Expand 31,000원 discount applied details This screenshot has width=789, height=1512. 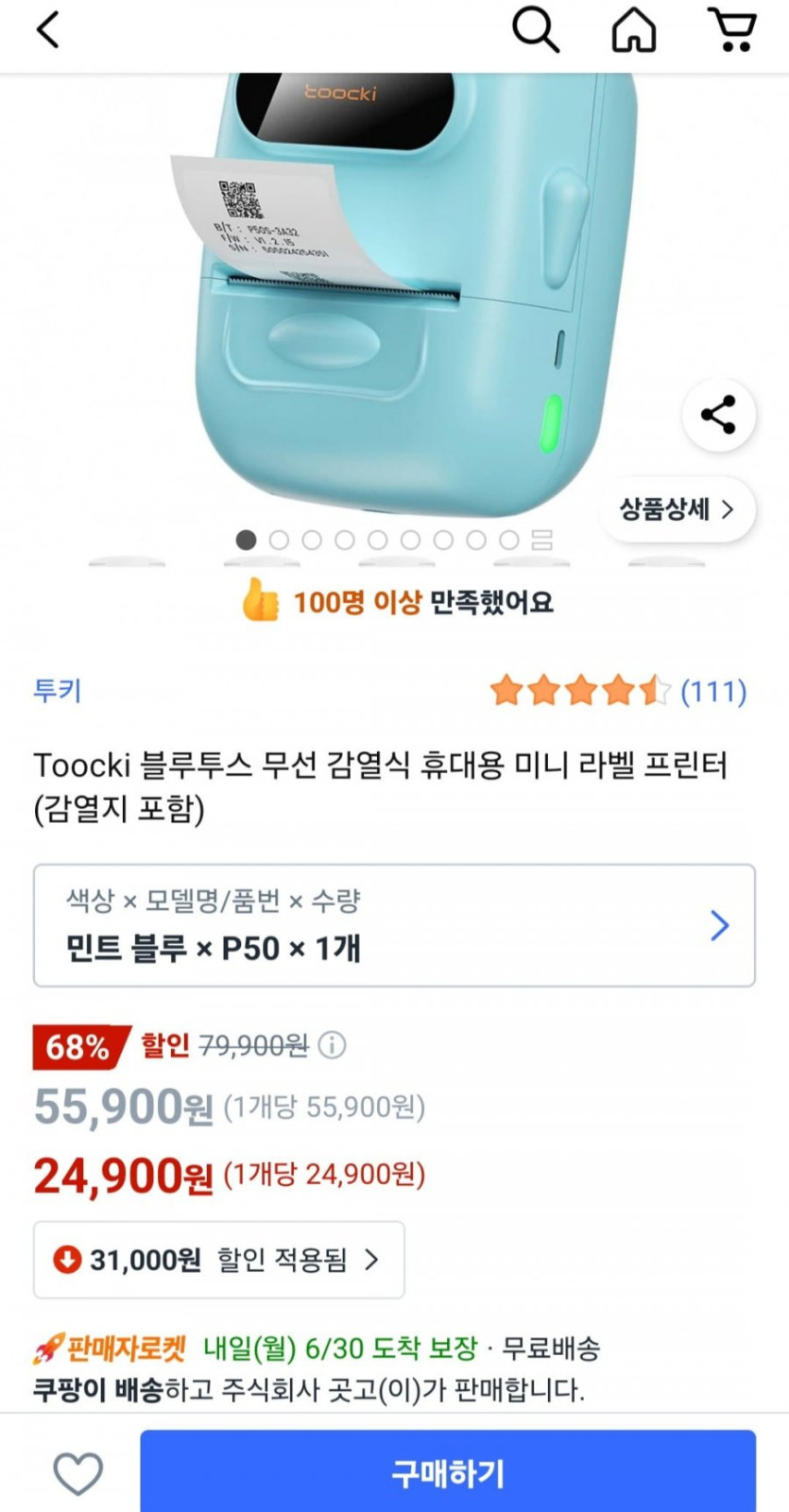pos(219,1260)
